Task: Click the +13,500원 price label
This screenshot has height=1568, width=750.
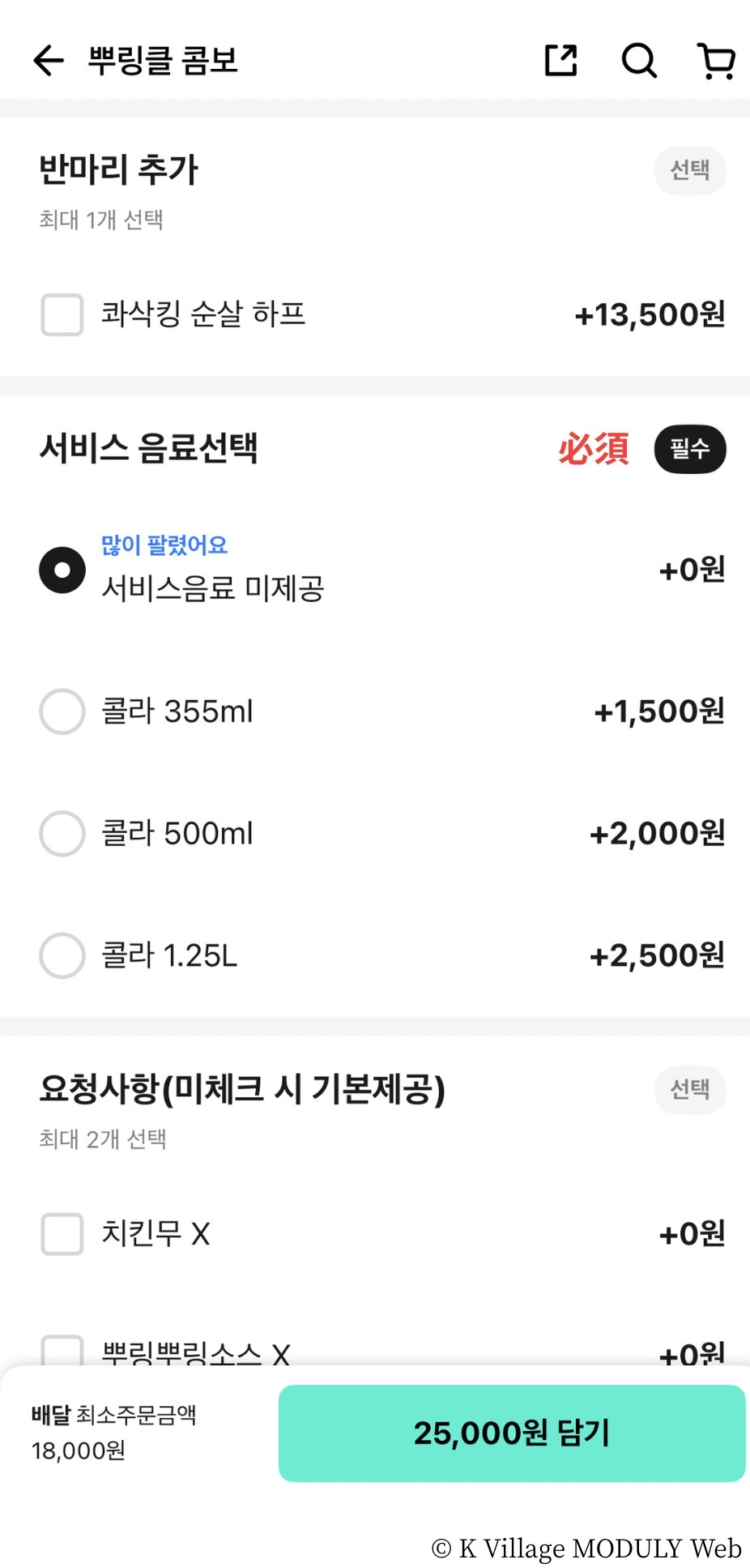Action: (x=650, y=314)
